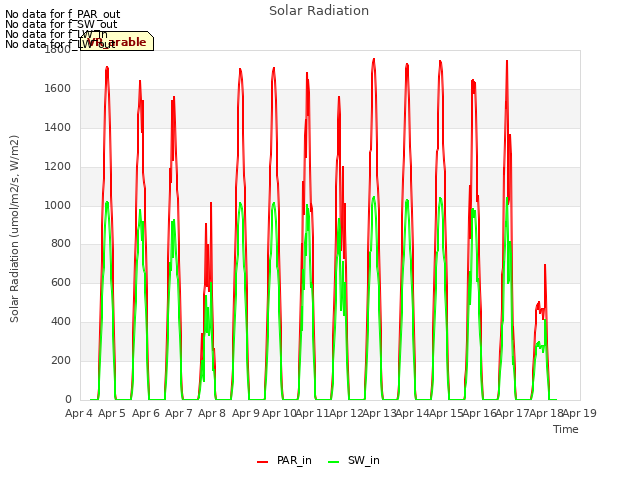Click the 200 y-axis tick label
640x480 pixels.
61,360
